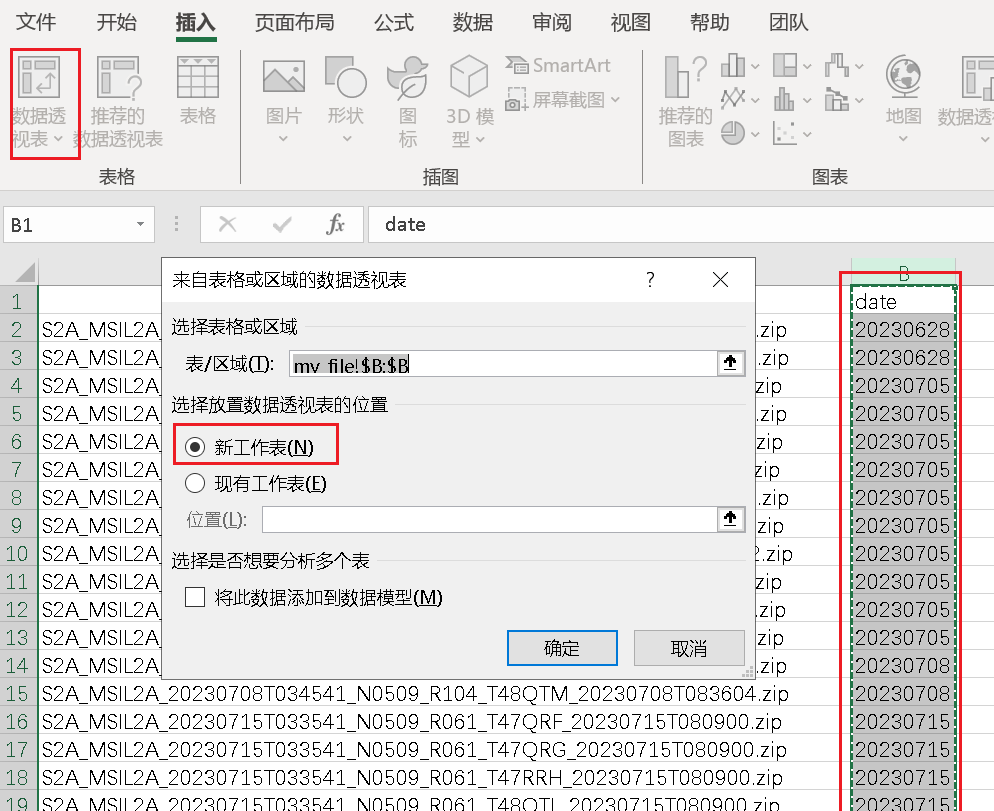
Task: Click 确定 to create pivot table
Action: click(562, 647)
